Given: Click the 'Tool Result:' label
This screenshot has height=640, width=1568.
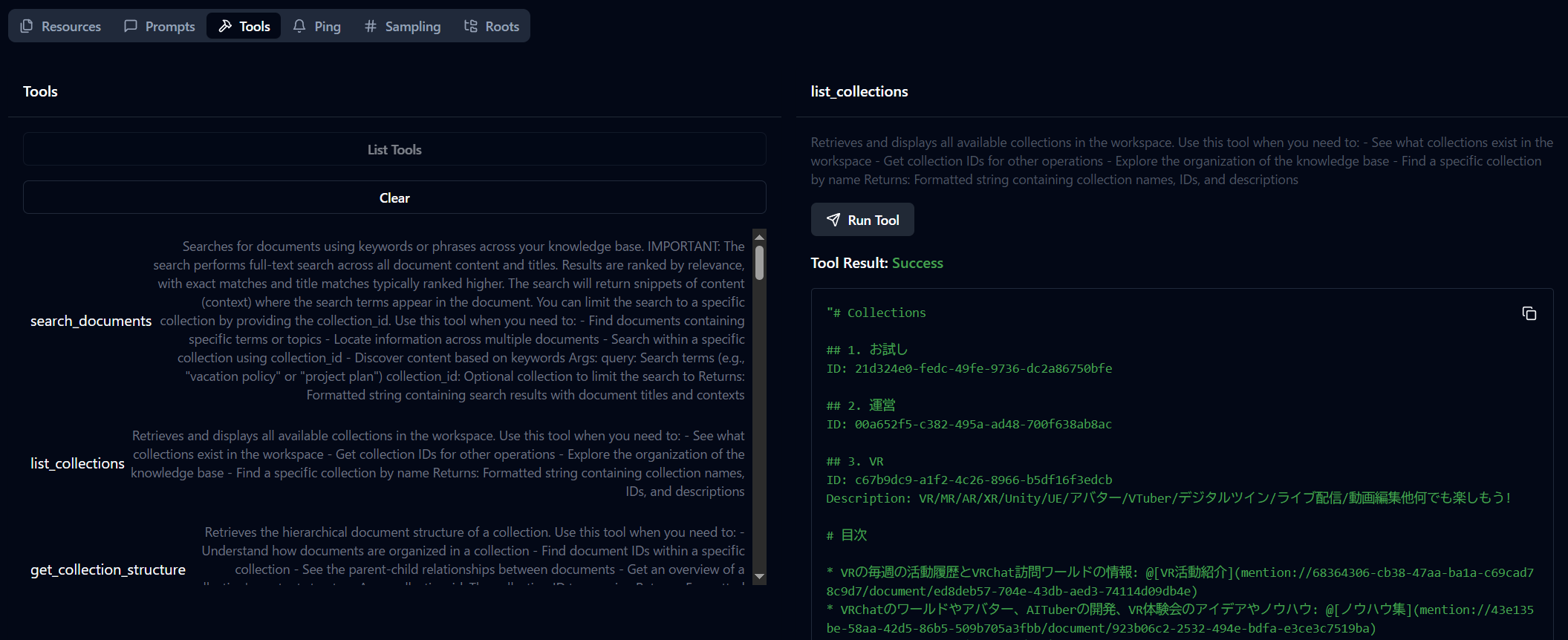Looking at the screenshot, I should pyautogui.click(x=849, y=263).
